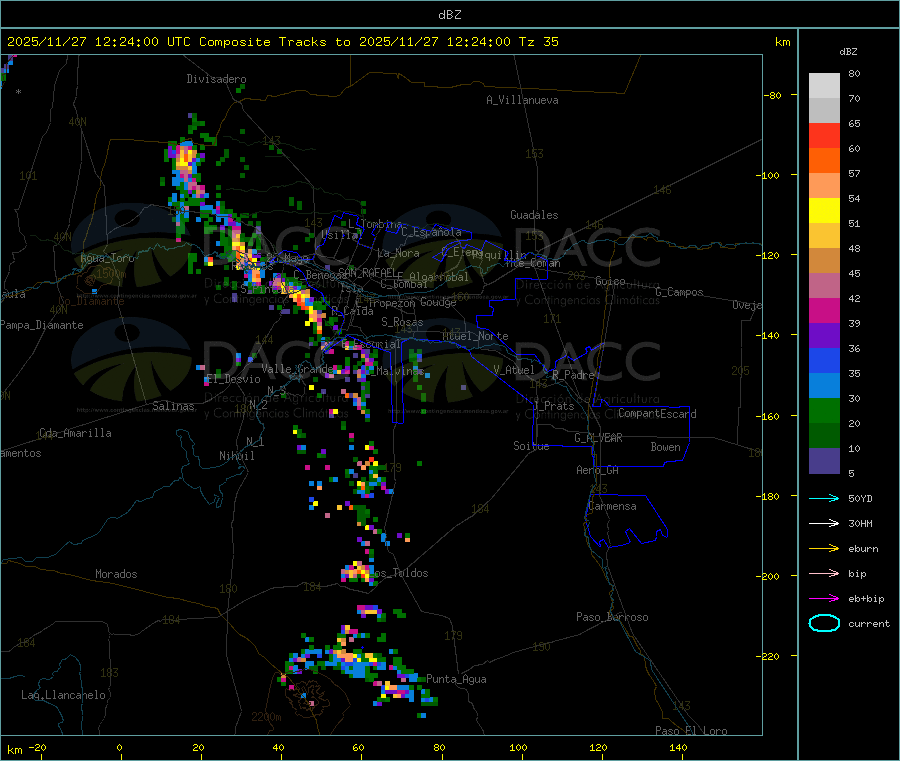This screenshot has width=900, height=761.
Task: Click the pink bip arrow icon
Action: click(824, 573)
